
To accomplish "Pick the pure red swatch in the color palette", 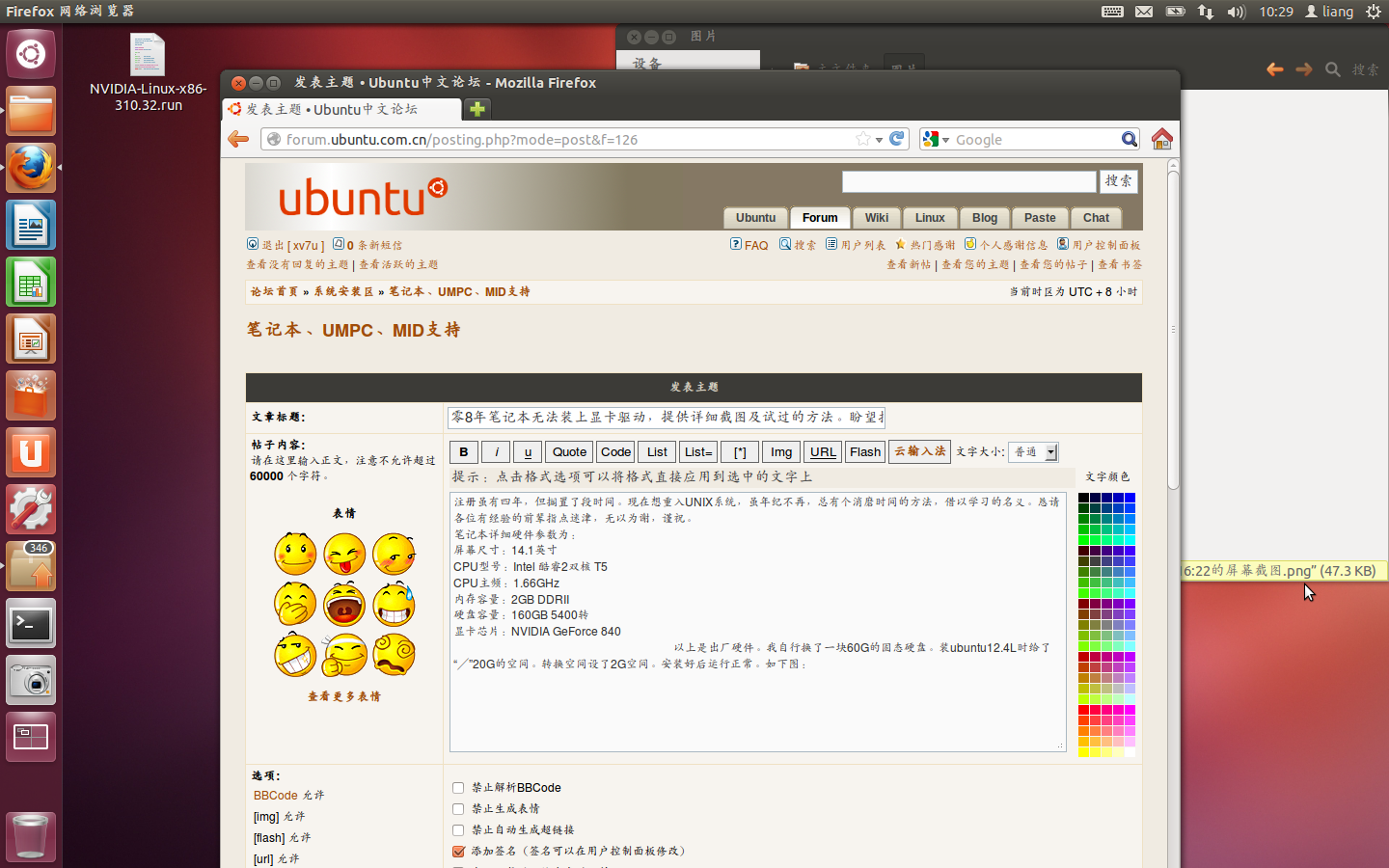I will click(1083, 710).
